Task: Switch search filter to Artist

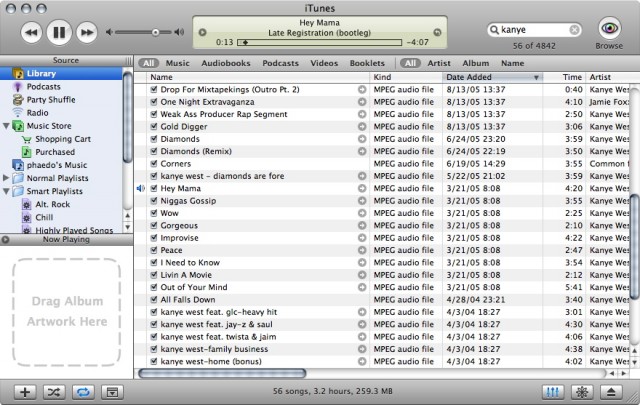Action: 438,63
